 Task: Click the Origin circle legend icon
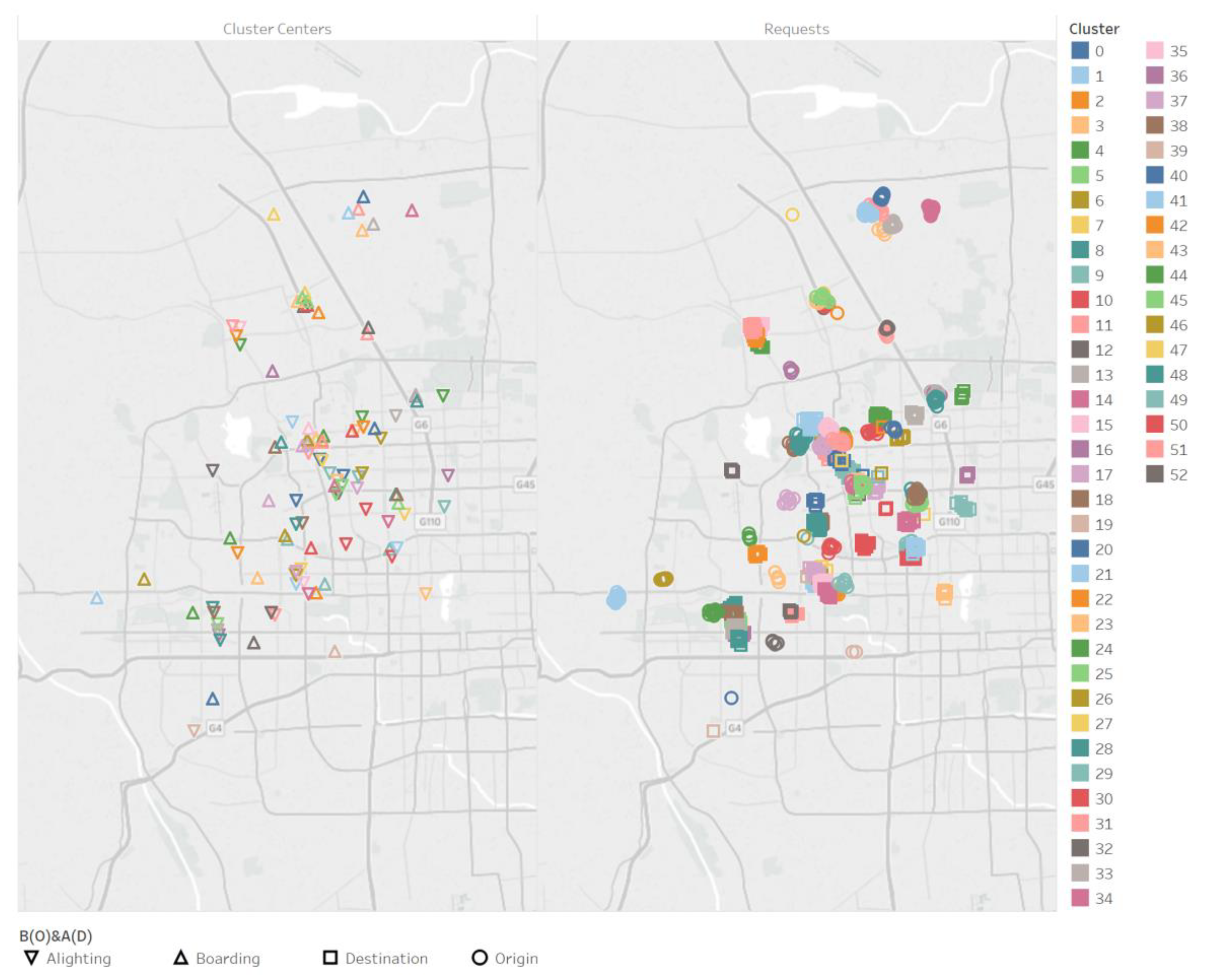tap(479, 958)
